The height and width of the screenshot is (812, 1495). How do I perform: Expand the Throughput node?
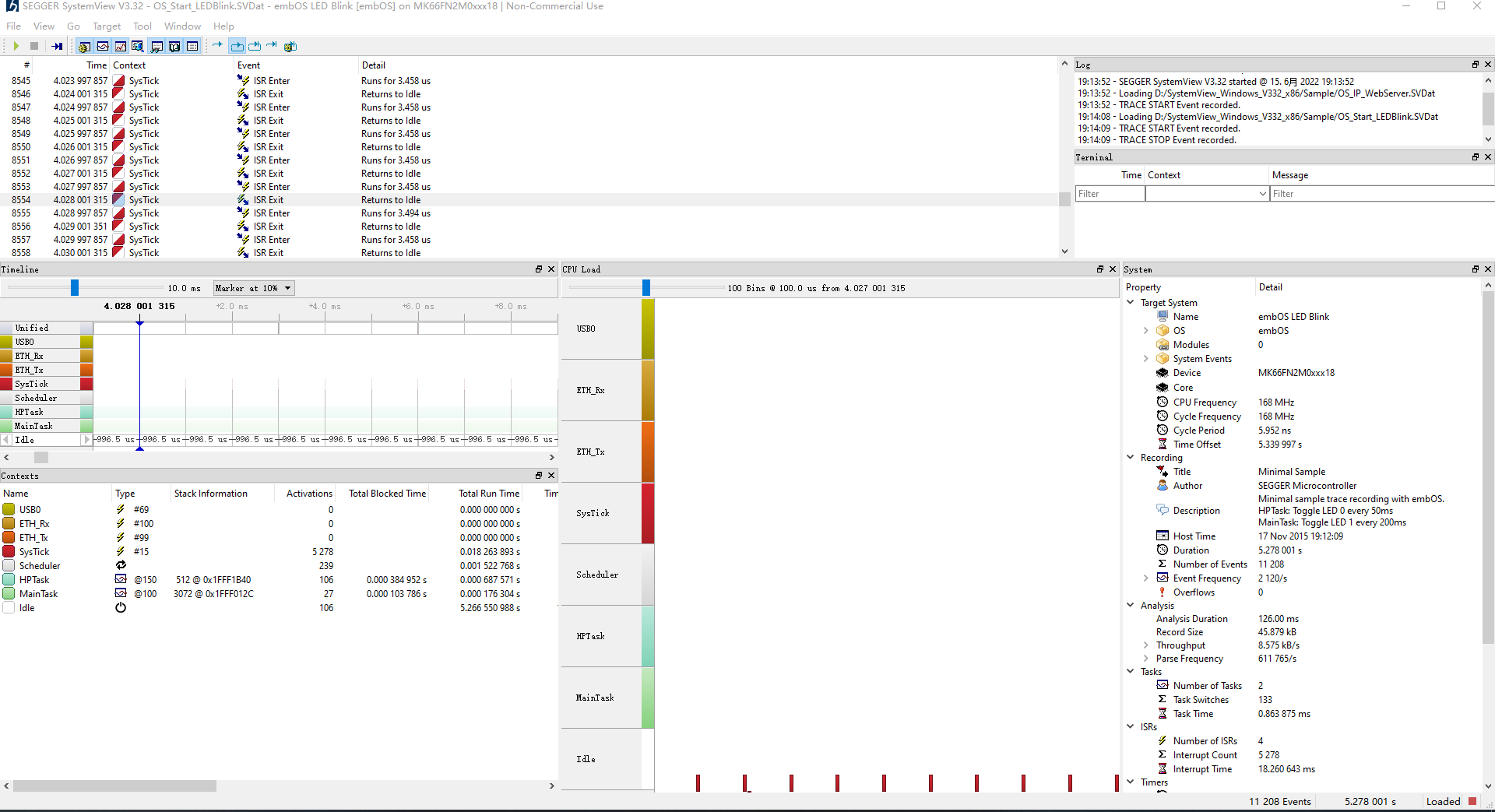click(1145, 645)
